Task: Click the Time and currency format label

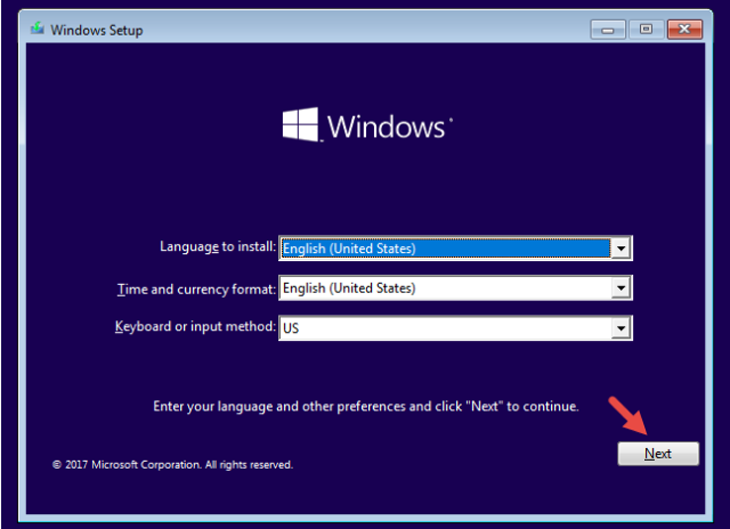Action: click(196, 289)
